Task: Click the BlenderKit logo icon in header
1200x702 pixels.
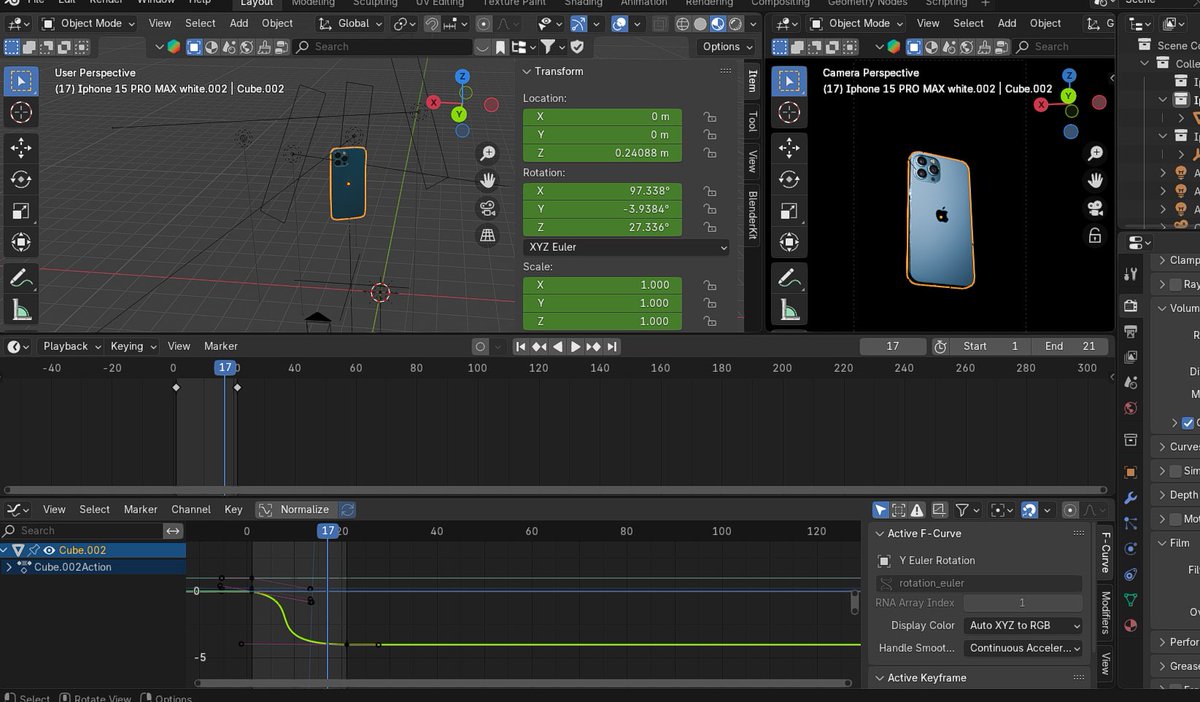Action: coord(174,46)
